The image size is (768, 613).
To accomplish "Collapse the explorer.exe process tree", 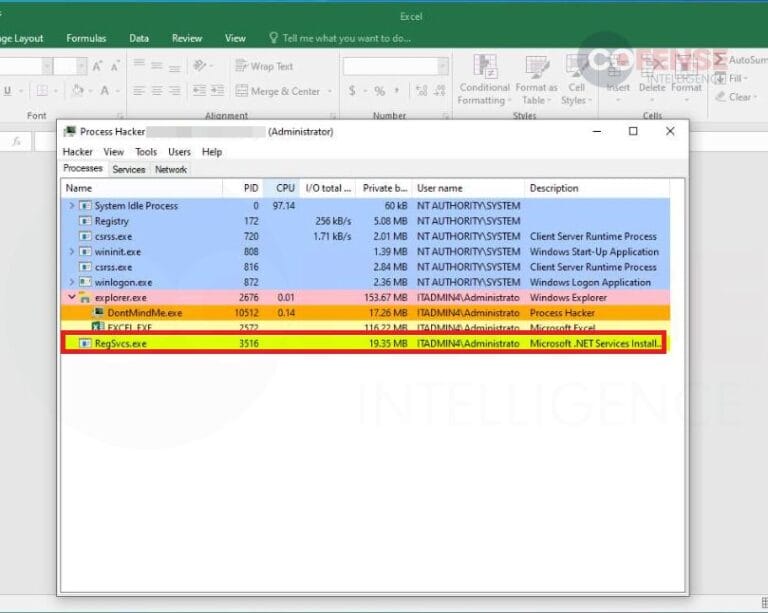I will [71, 298].
